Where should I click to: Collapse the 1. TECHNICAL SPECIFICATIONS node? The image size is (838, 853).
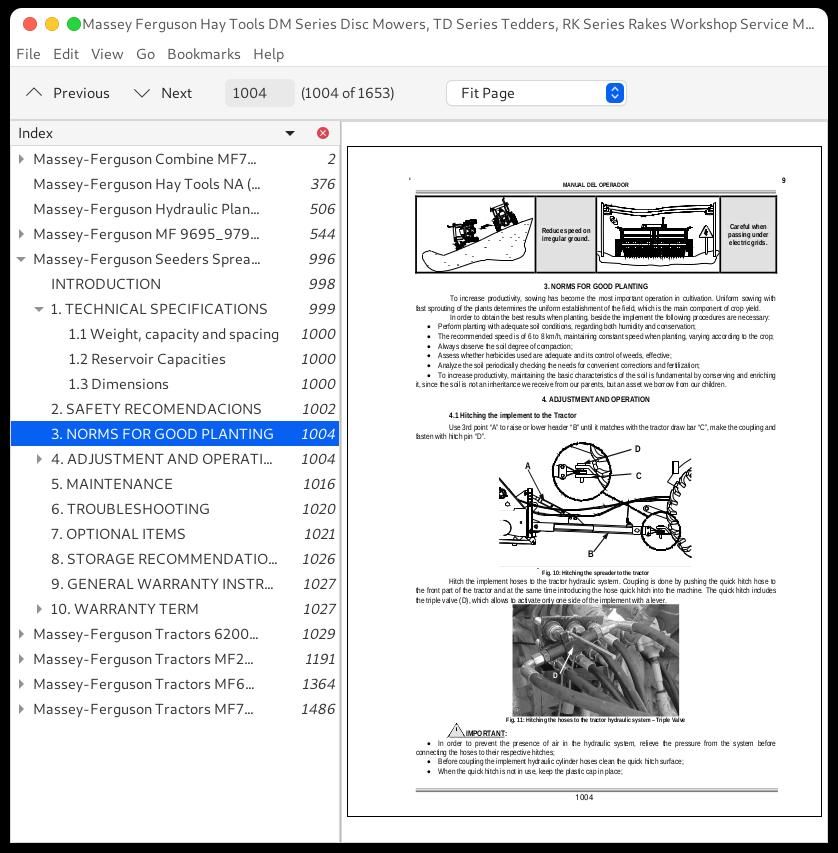coord(40,309)
